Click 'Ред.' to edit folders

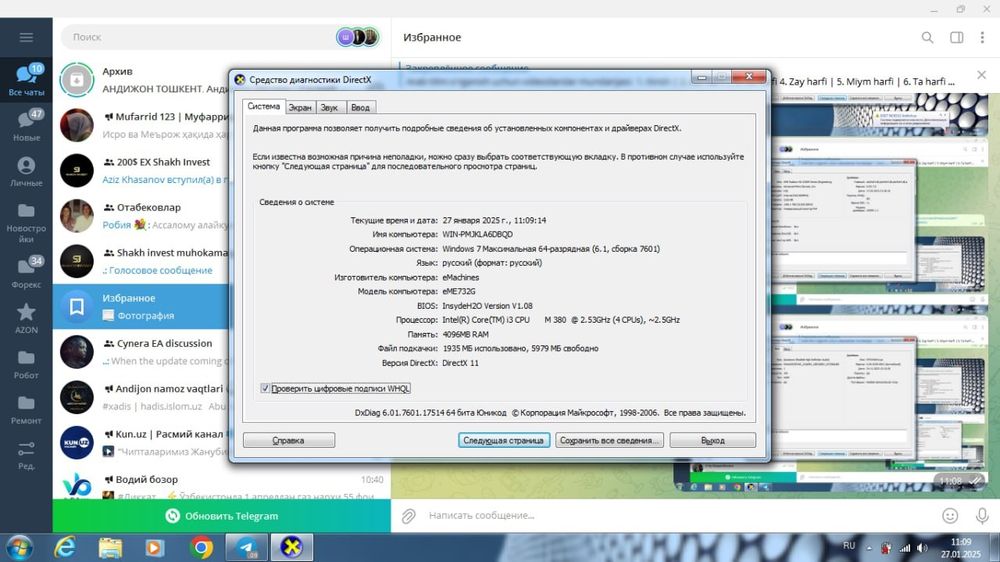pos(26,454)
